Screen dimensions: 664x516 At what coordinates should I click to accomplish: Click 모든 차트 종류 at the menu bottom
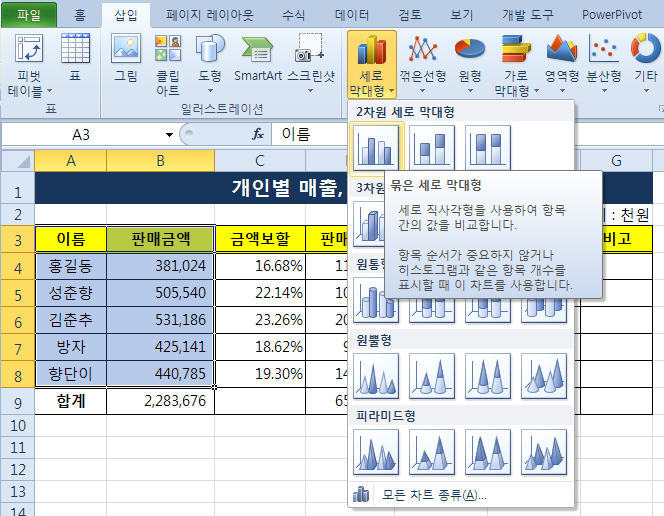click(x=434, y=494)
